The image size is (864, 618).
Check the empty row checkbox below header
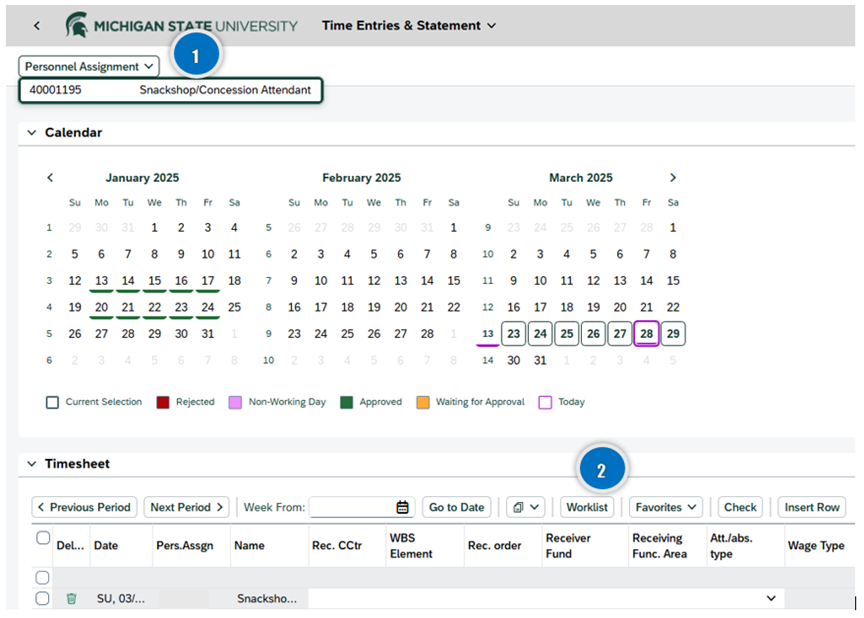42,577
